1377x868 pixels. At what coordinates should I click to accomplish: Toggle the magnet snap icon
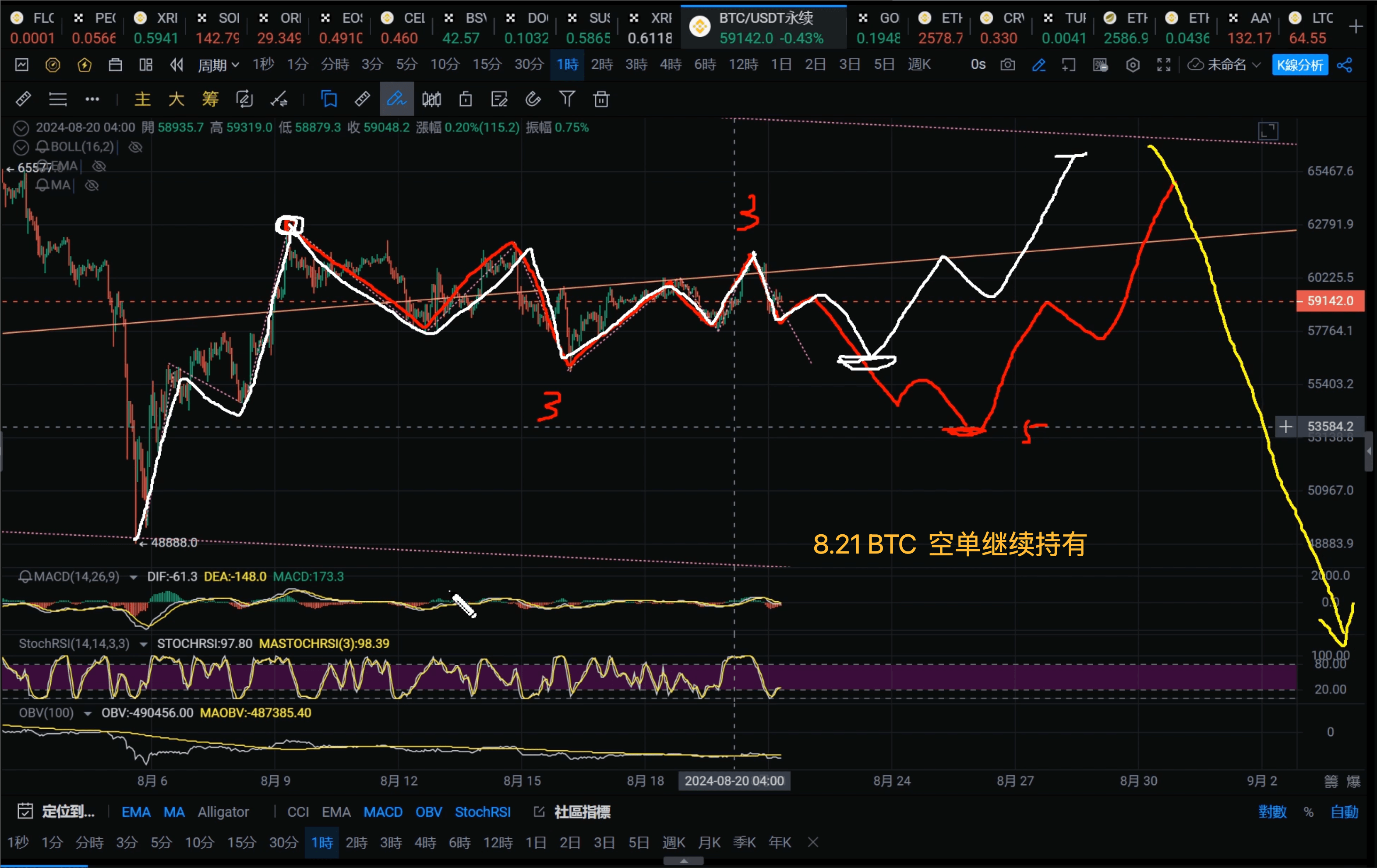click(x=533, y=99)
